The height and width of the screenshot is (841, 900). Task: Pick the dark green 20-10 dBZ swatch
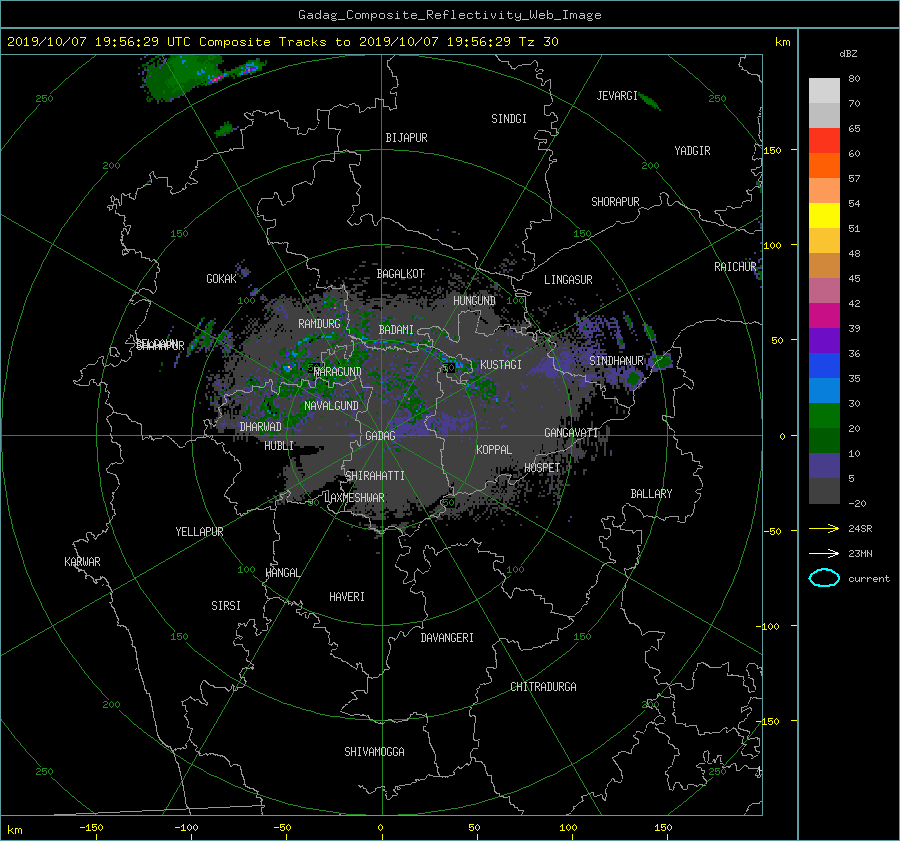[824, 440]
